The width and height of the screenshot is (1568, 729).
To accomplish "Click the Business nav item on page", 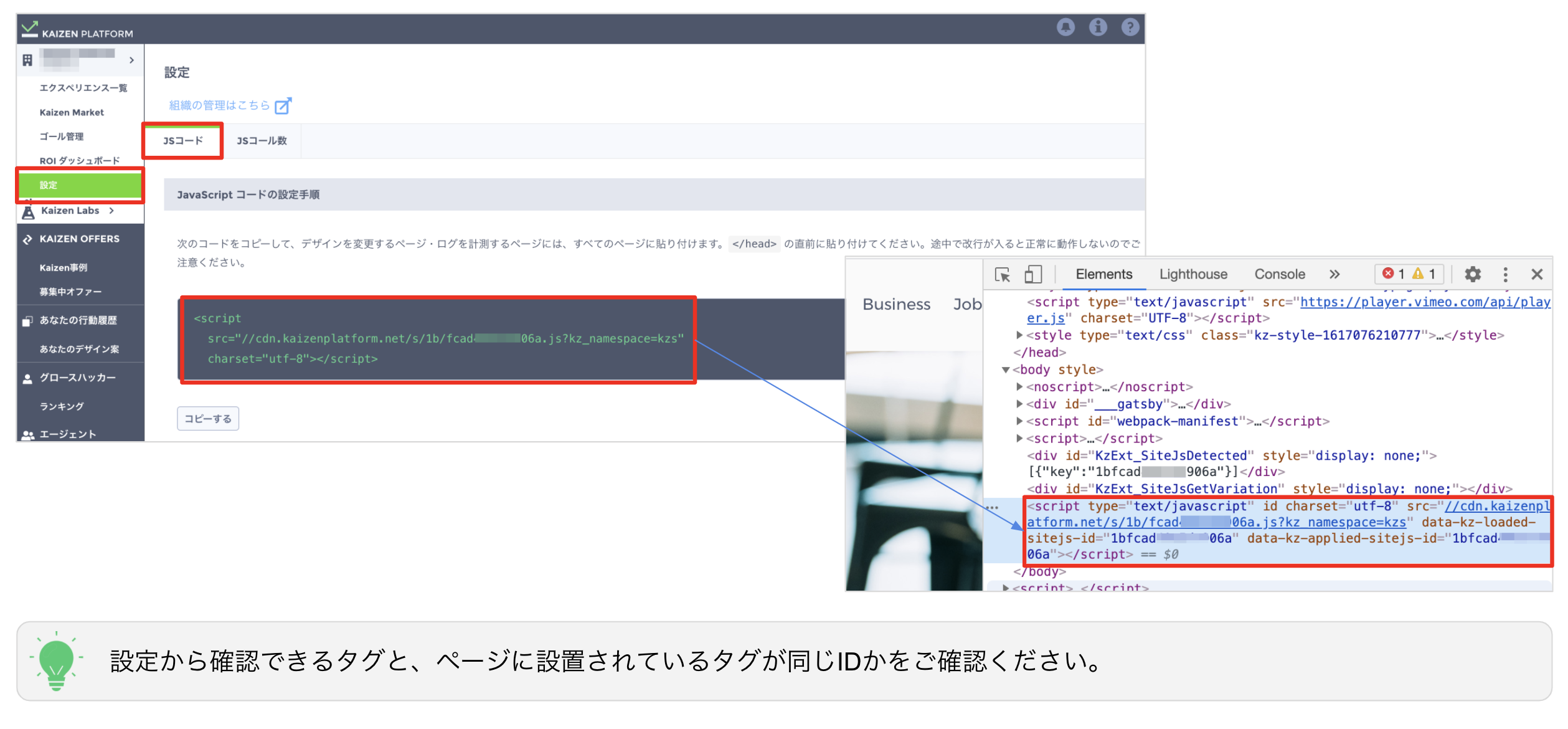I will click(896, 305).
